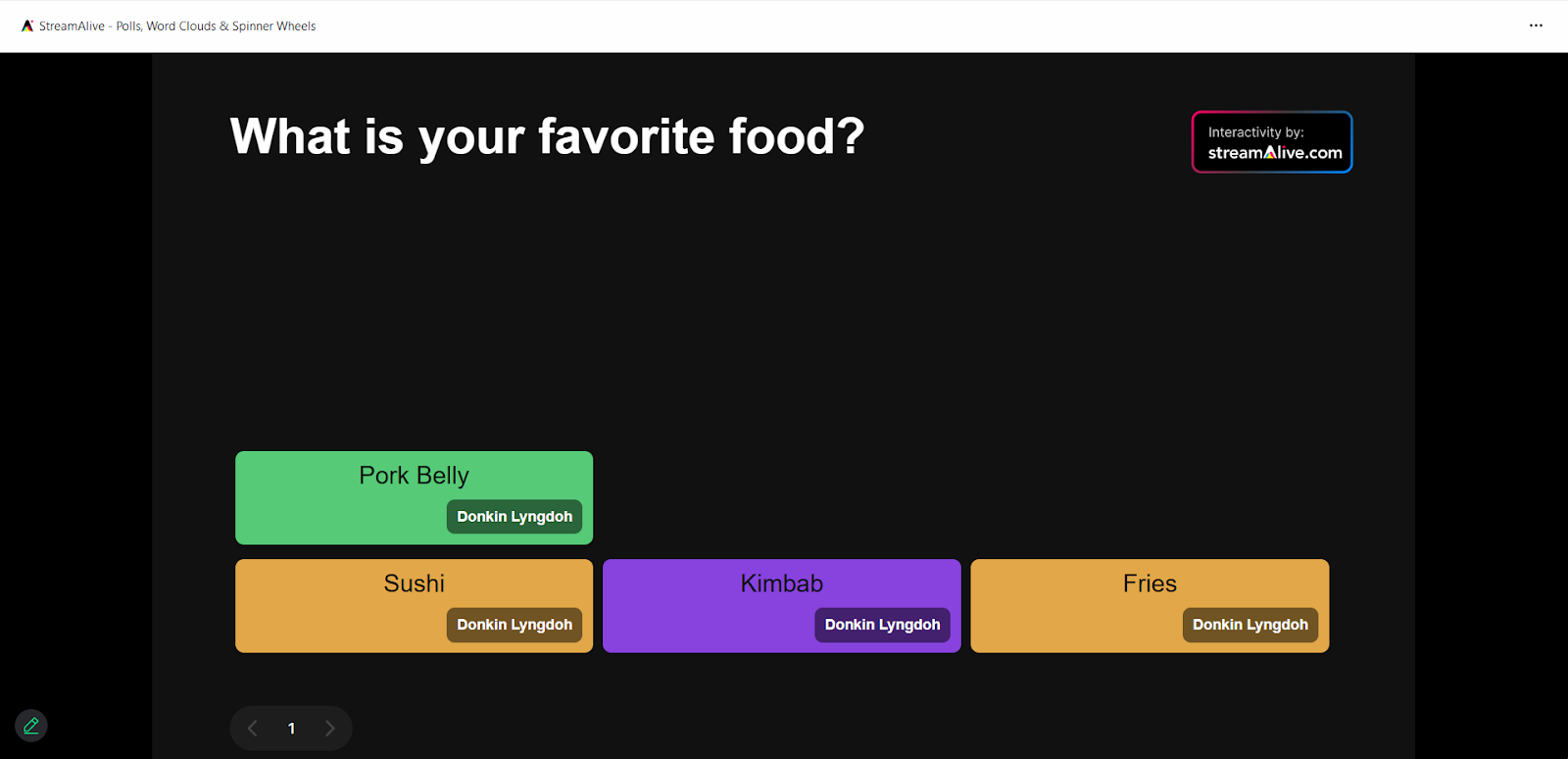This screenshot has height=759, width=1568.
Task: Click the streamAlive.com branding badge
Action: (1272, 142)
